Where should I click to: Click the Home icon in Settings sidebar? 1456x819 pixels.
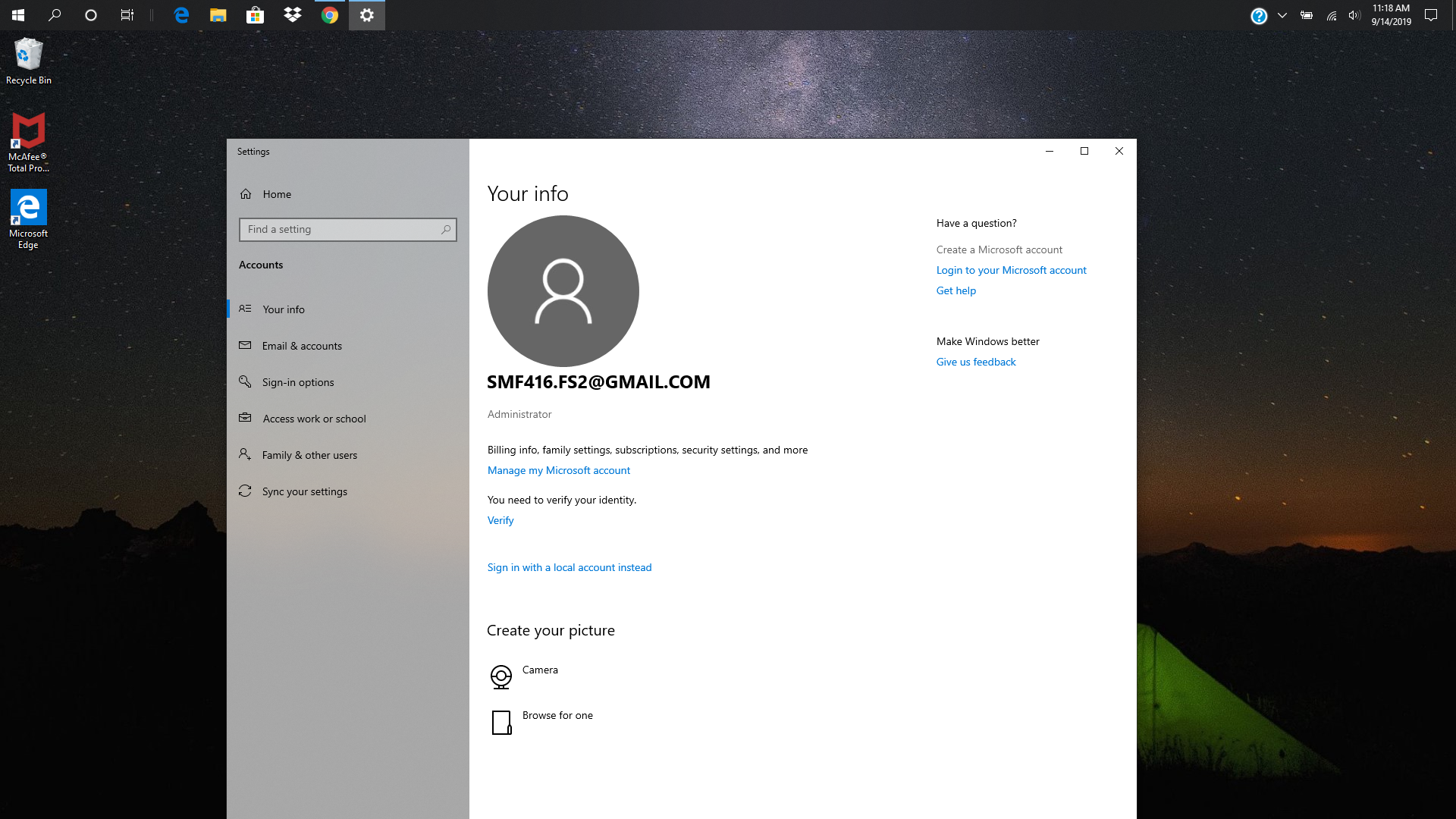click(x=246, y=194)
